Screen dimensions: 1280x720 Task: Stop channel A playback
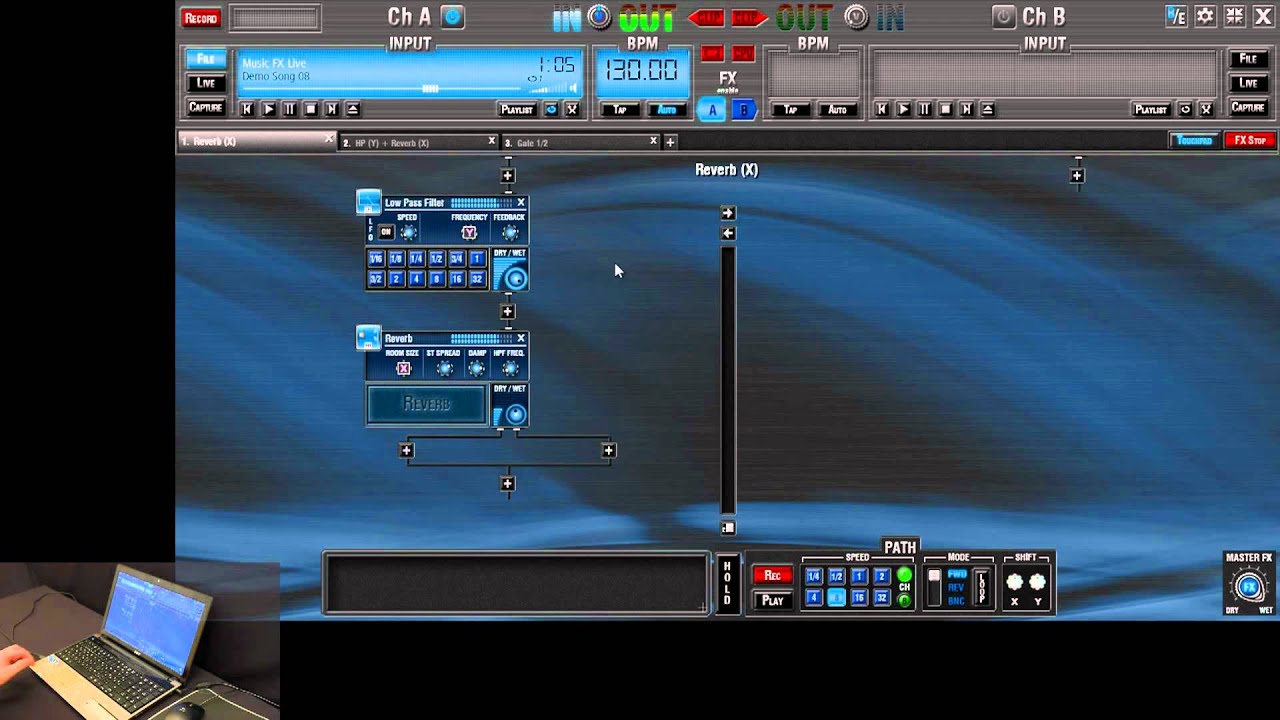pyautogui.click(x=310, y=109)
